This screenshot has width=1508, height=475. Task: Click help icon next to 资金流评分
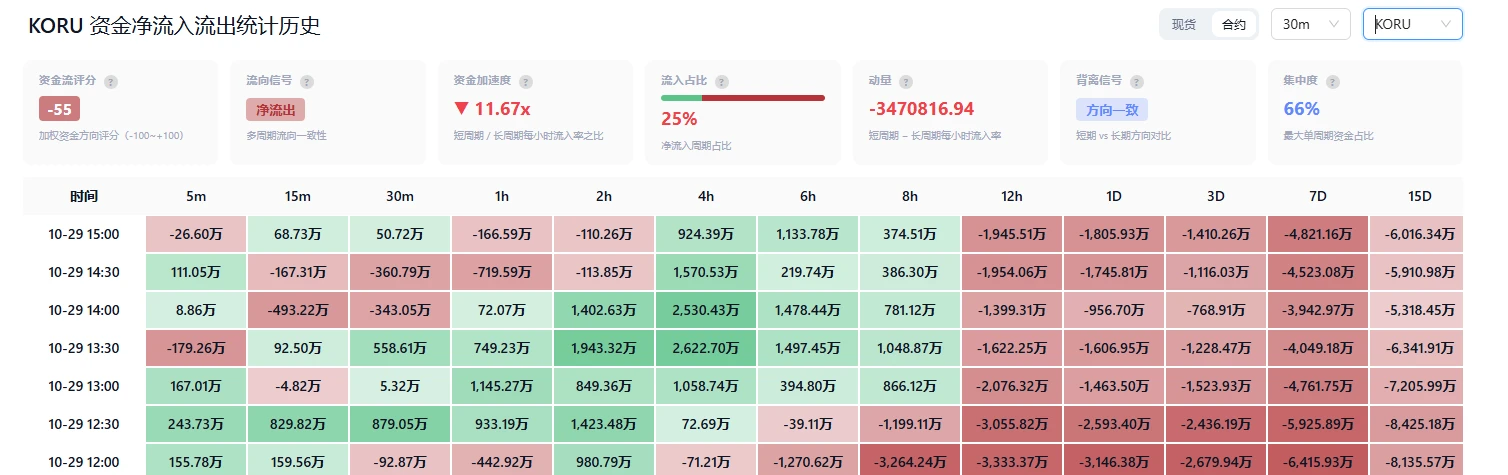[111, 82]
